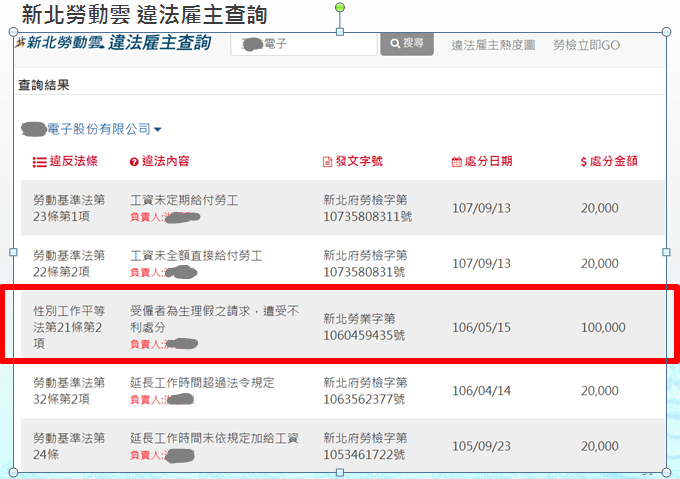Open the 違法雇主熱度圖 link
This screenshot has width=680, height=479.
[493, 45]
